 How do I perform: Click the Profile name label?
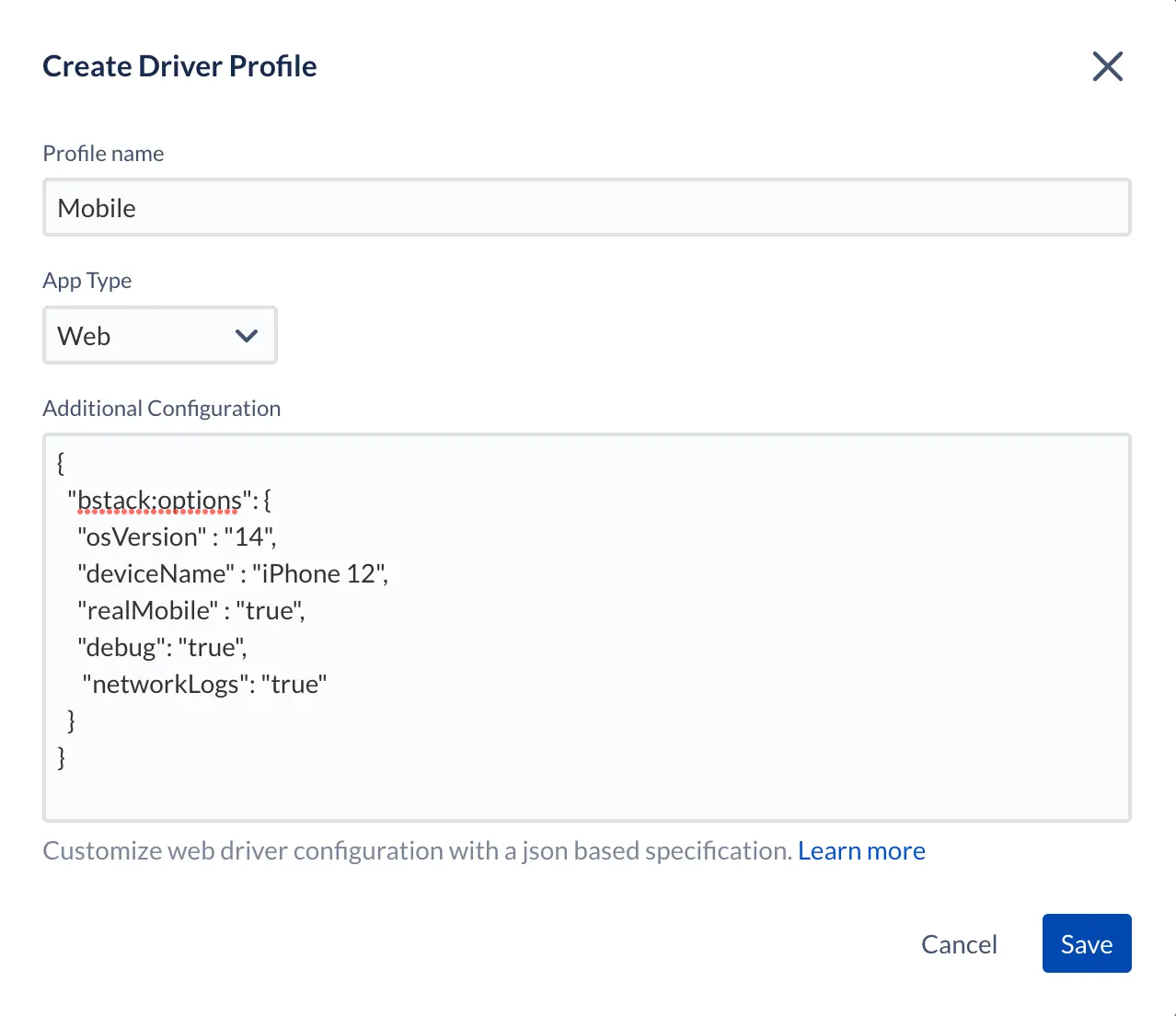[x=103, y=154]
